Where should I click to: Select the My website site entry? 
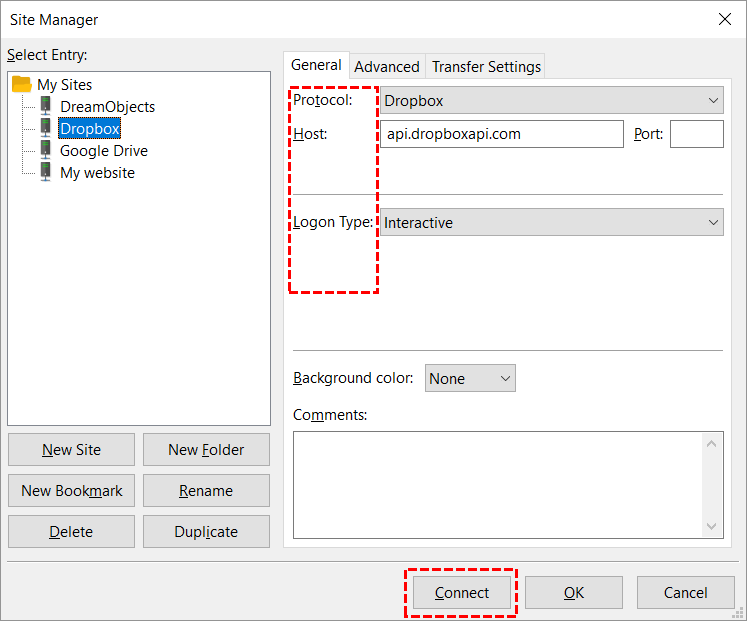[x=97, y=172]
